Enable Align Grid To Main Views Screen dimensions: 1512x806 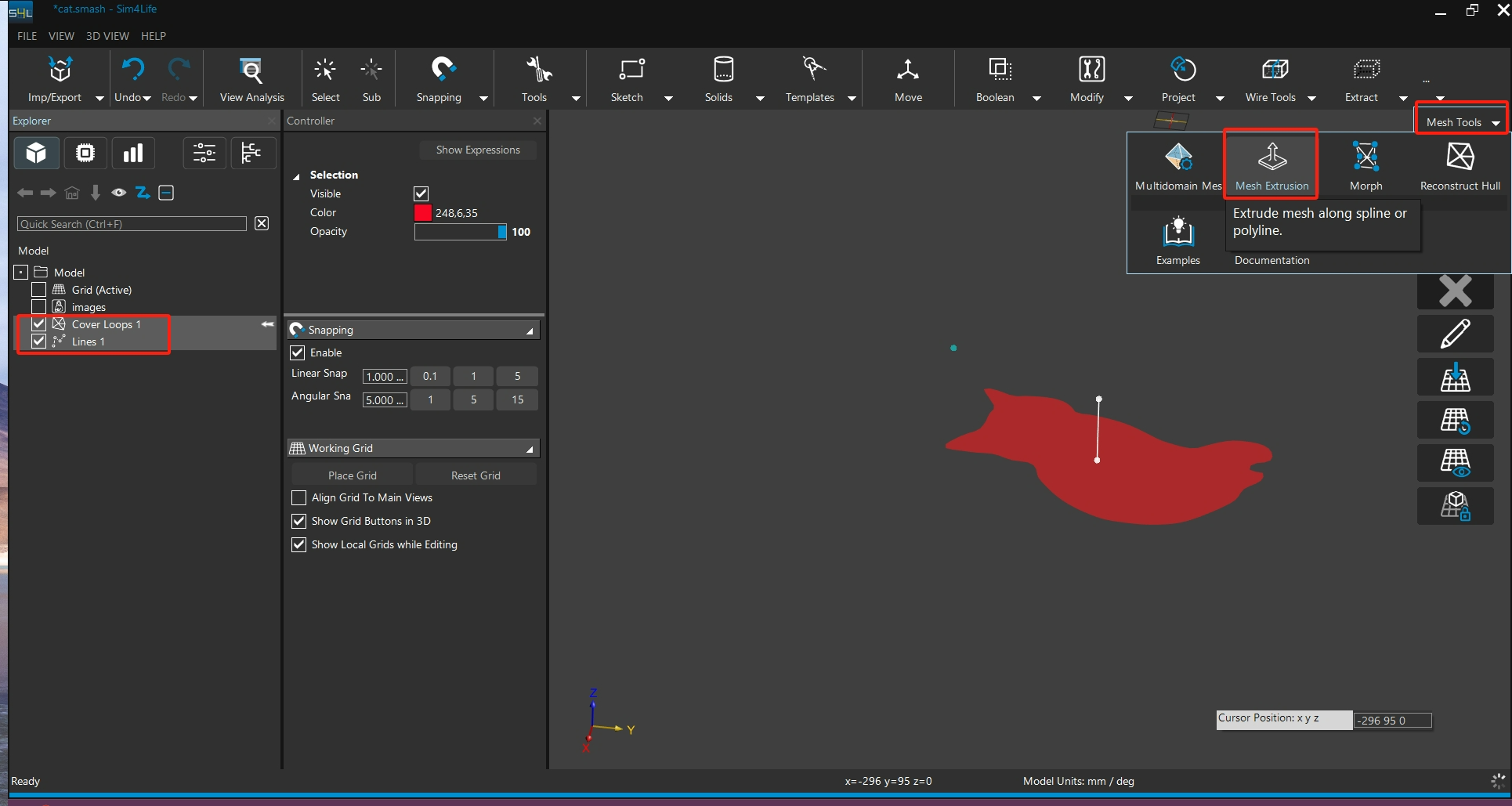coord(298,498)
